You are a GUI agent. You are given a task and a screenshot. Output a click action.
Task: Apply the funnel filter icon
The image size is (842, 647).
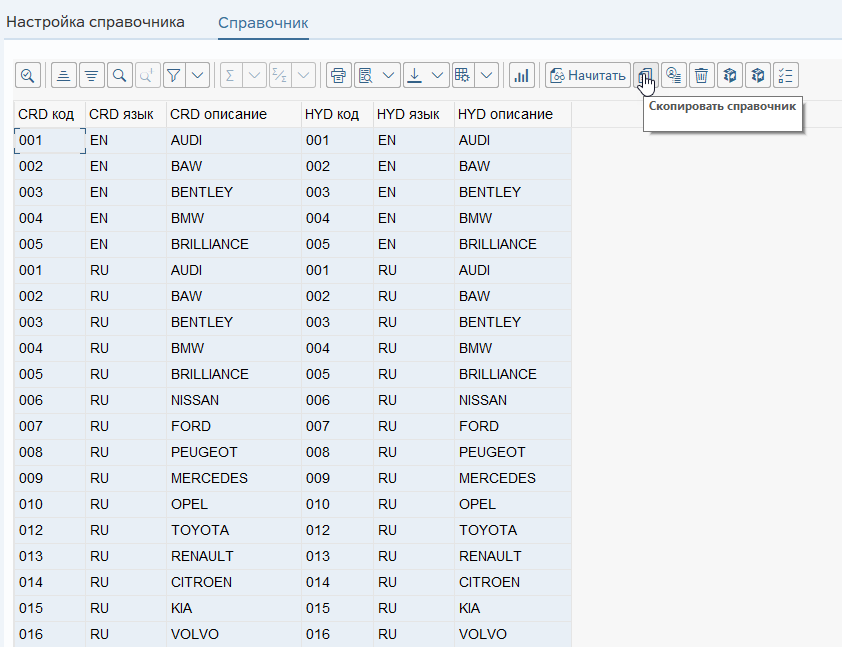pyautogui.click(x=174, y=75)
